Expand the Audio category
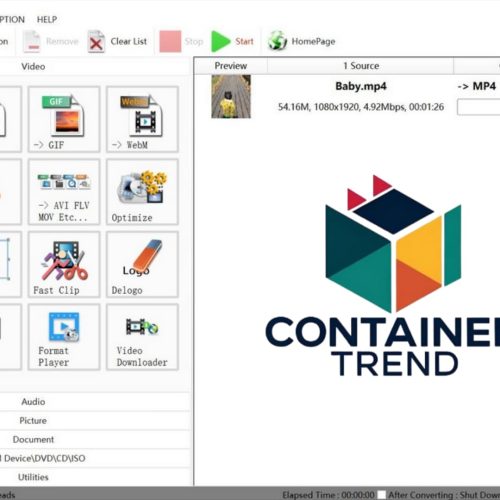500x500 pixels. (x=95, y=402)
